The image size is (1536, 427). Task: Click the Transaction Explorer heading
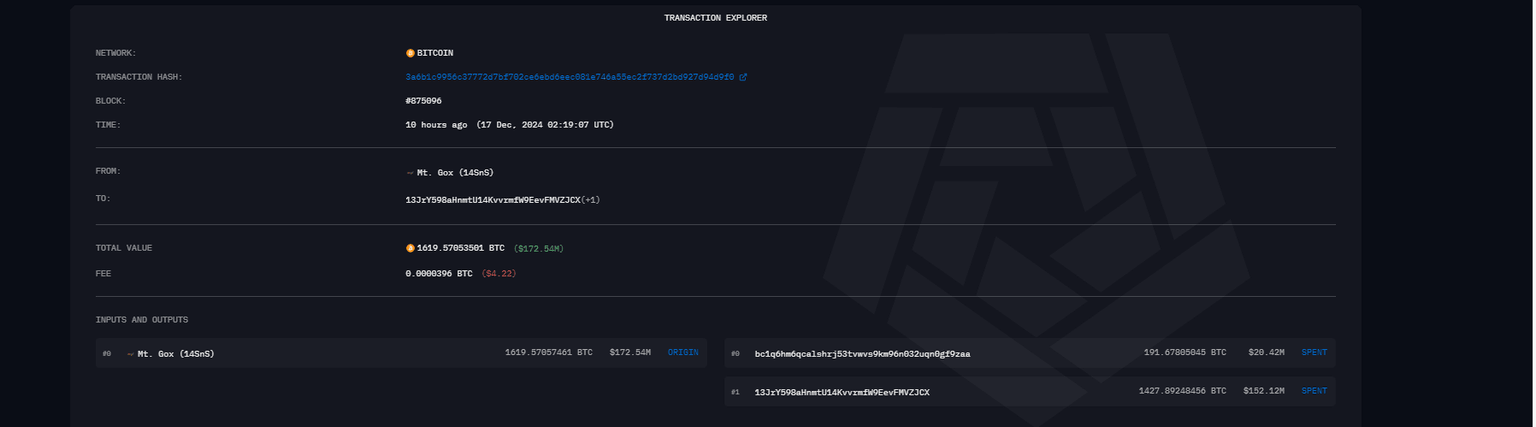(x=715, y=18)
